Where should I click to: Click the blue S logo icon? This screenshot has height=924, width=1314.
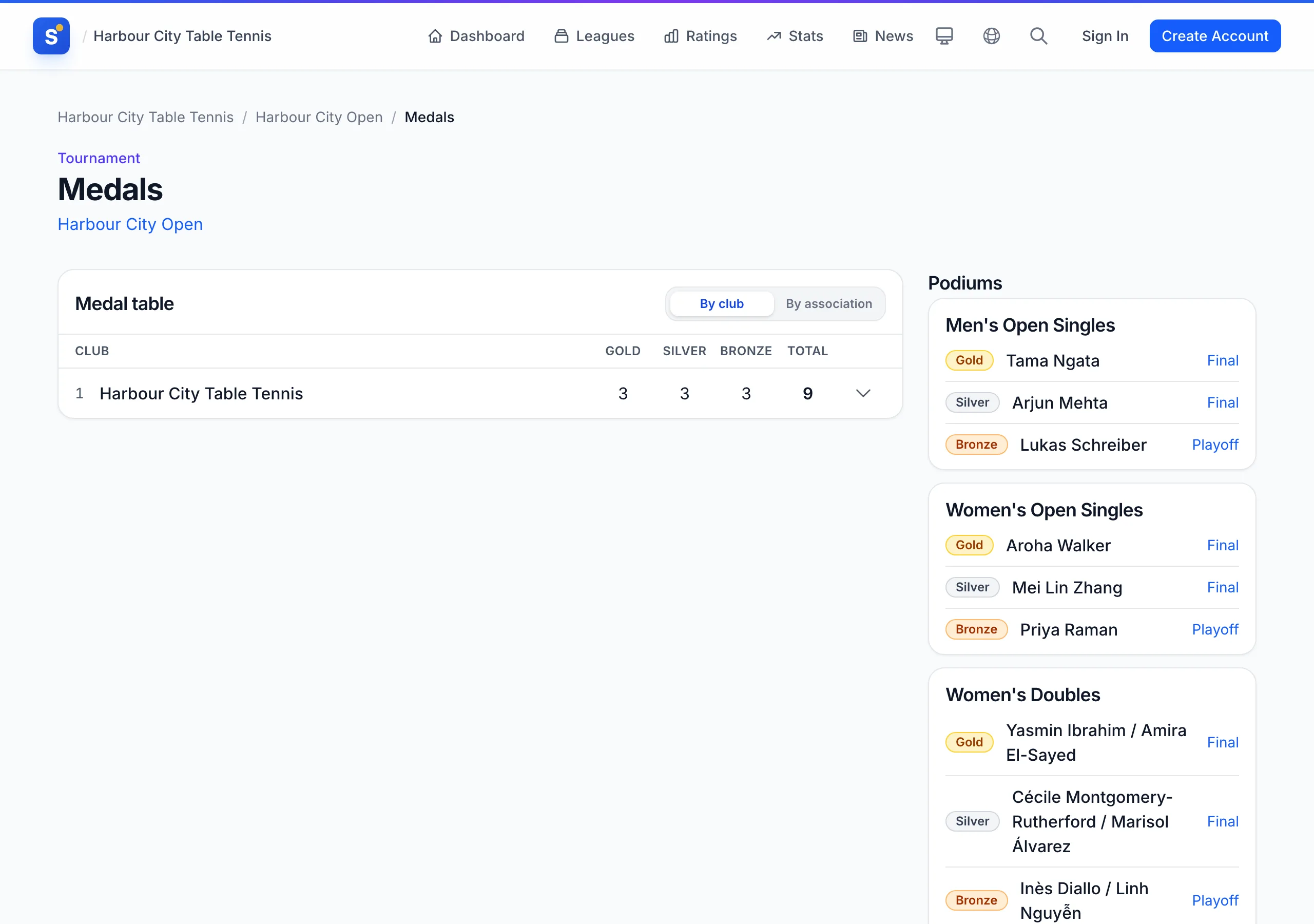tap(51, 36)
